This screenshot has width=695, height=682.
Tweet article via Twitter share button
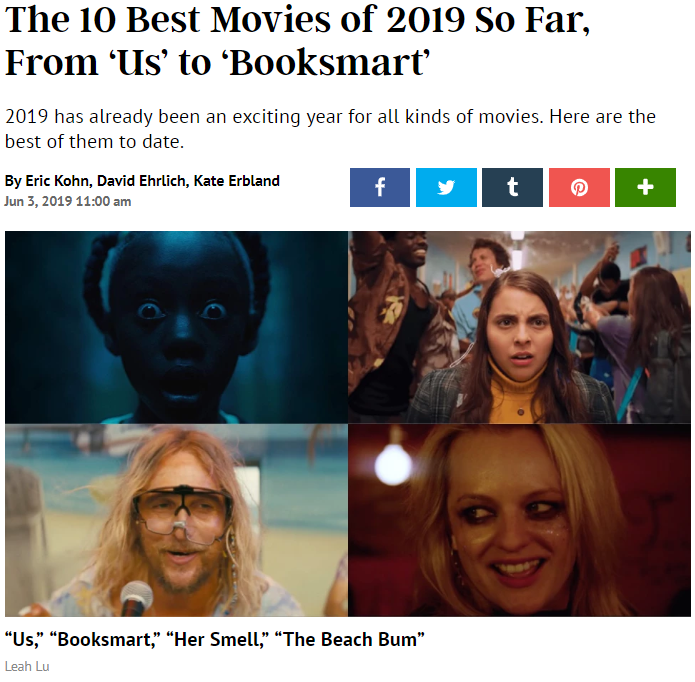[x=446, y=187]
